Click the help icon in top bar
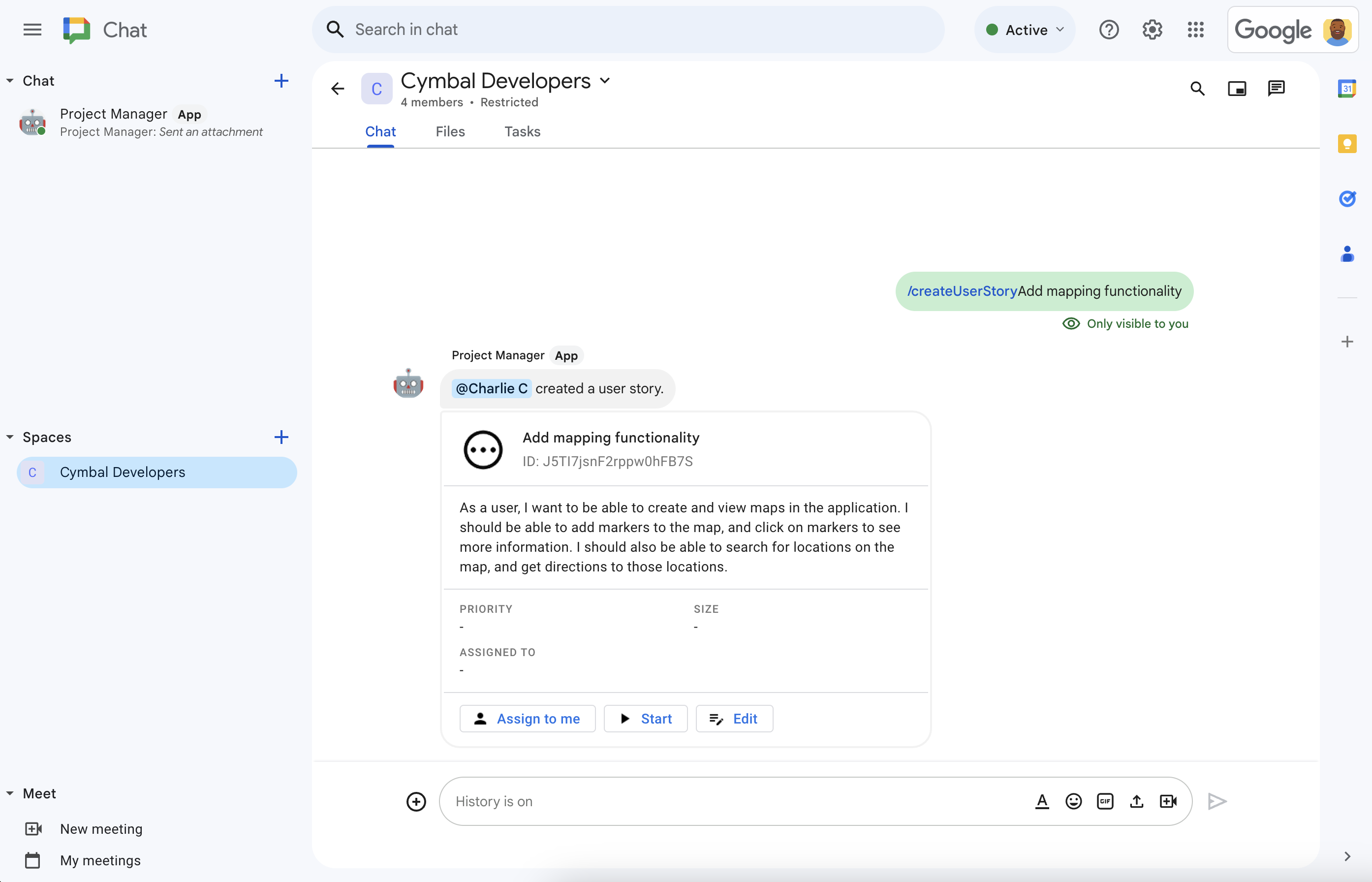This screenshot has width=1372, height=882. pyautogui.click(x=1109, y=30)
